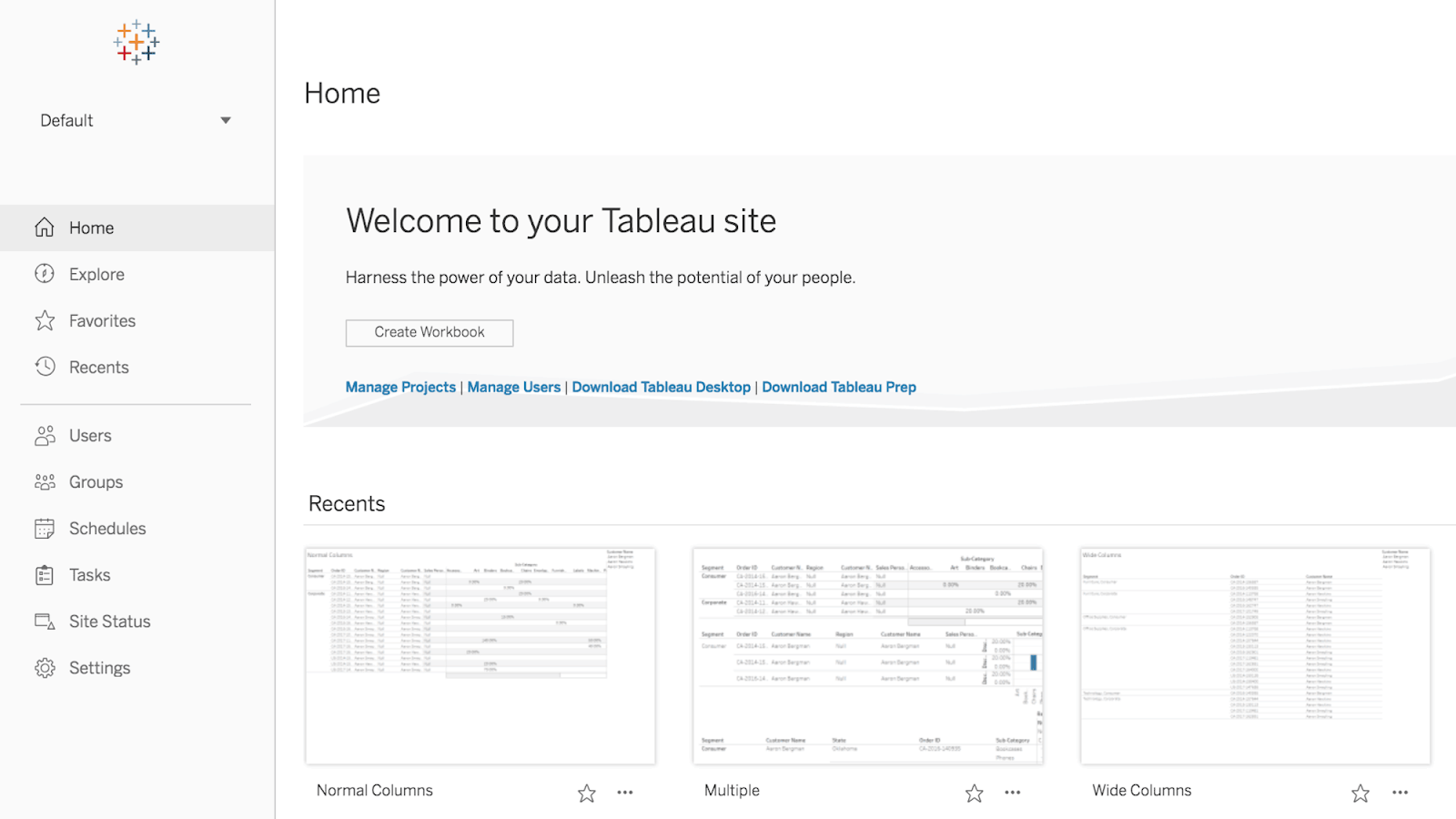This screenshot has height=819, width=1456.
Task: Click Download Tableau Prep link
Action: point(839,387)
